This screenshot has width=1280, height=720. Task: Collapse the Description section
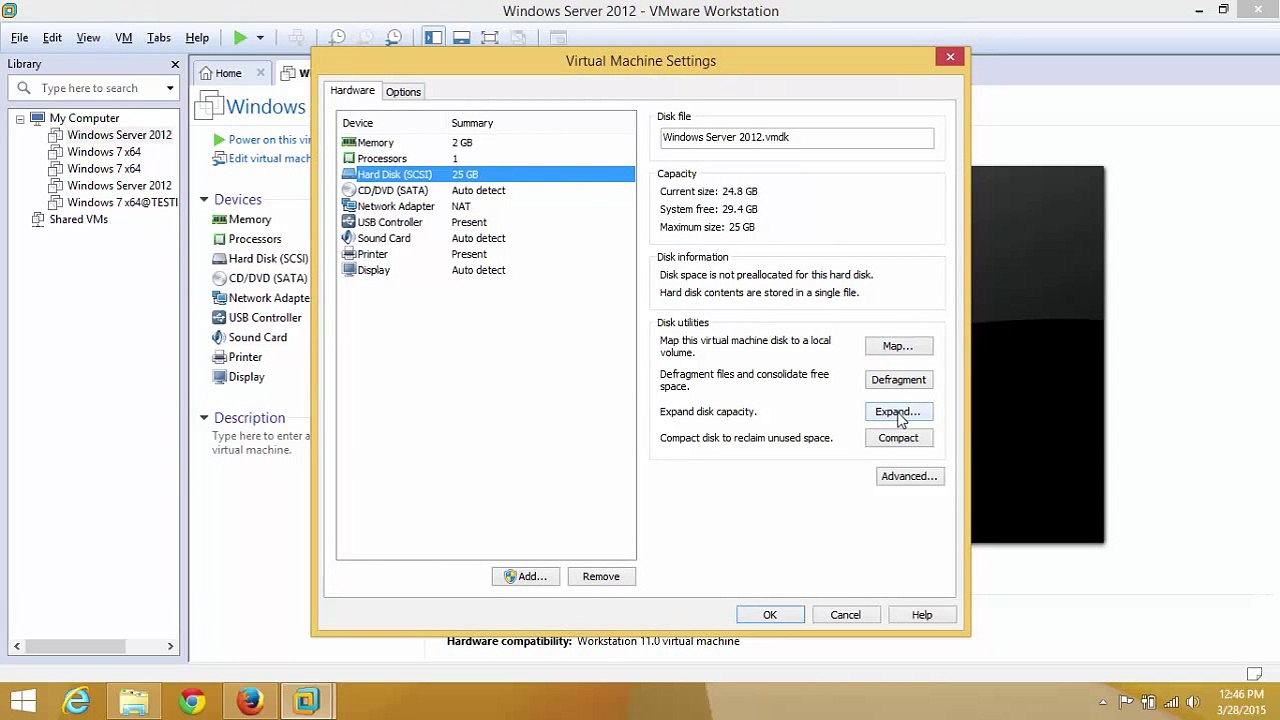[x=203, y=418]
